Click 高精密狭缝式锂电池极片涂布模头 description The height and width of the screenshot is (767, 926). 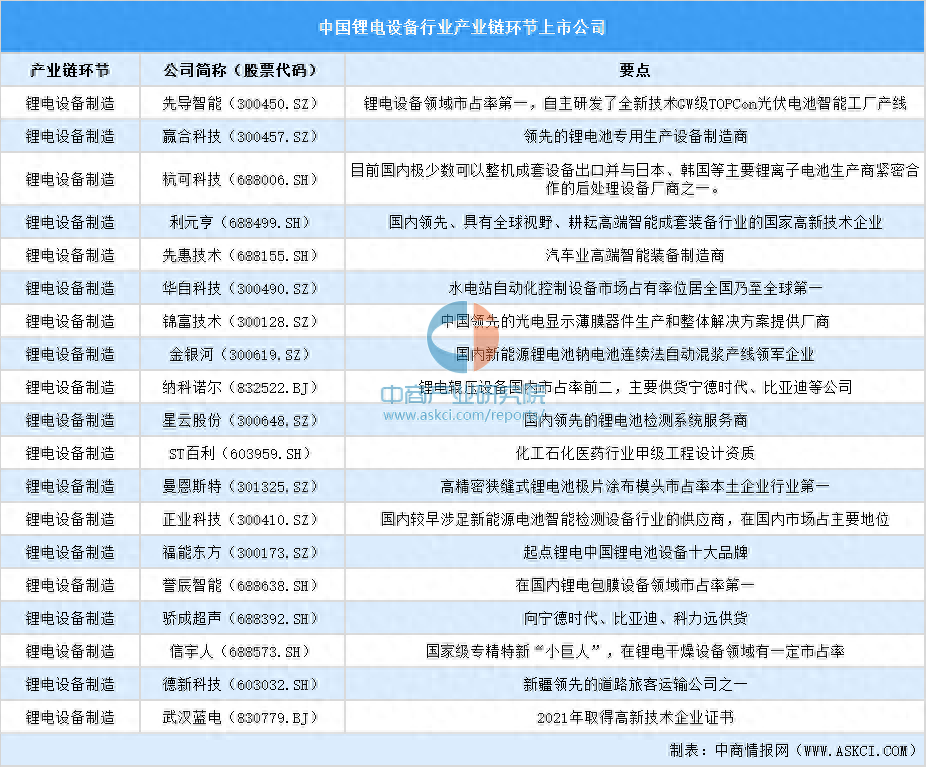[635, 487]
